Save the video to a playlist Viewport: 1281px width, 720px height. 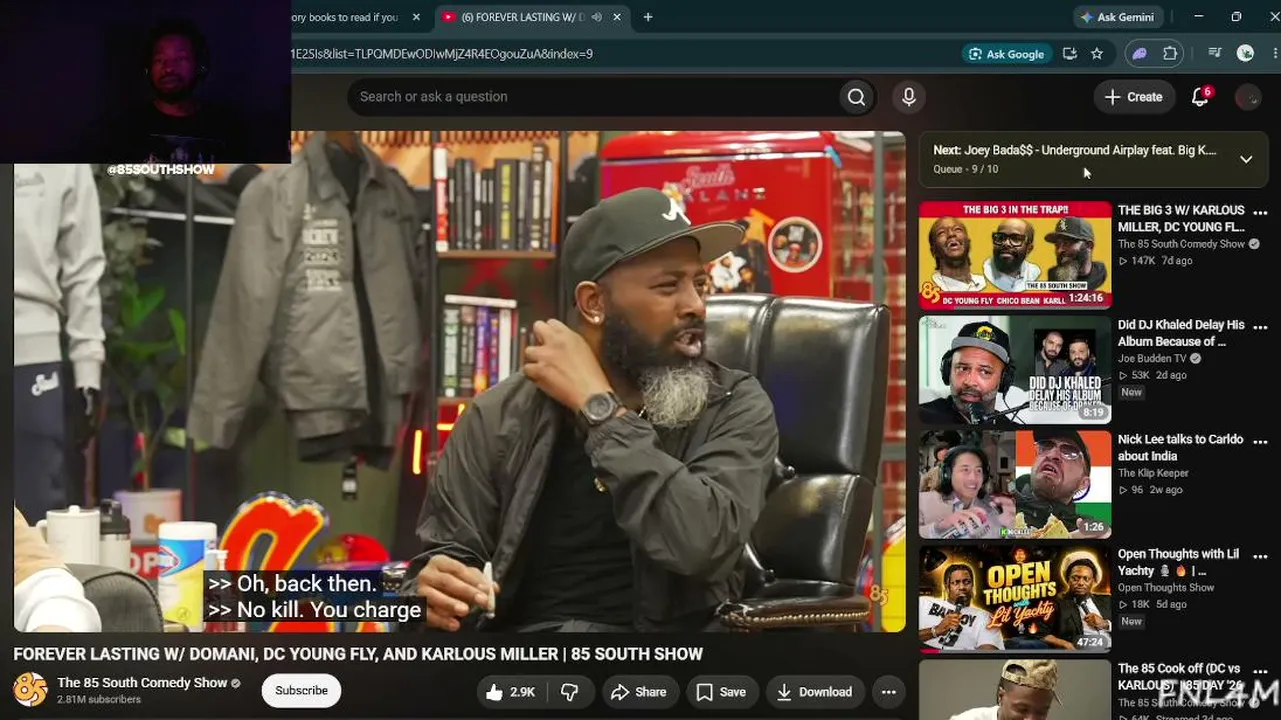tap(721, 692)
